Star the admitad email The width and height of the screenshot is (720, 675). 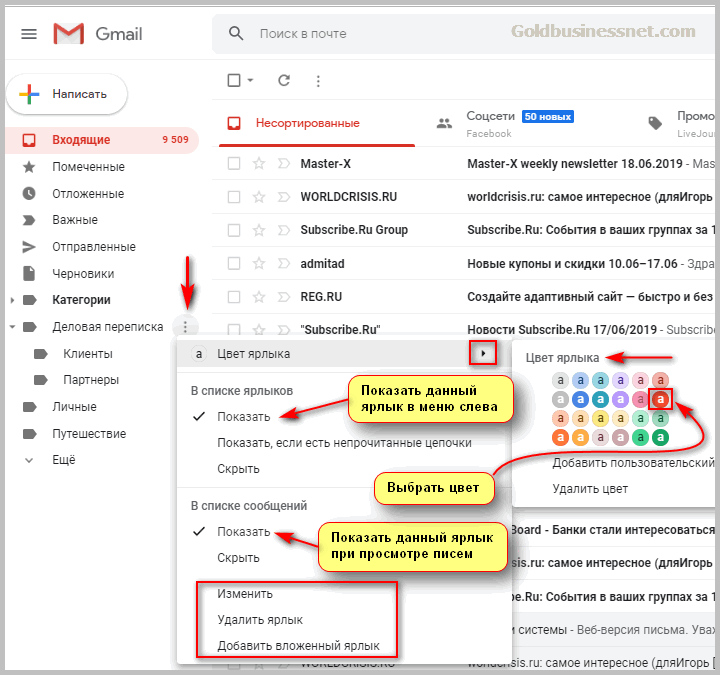(259, 264)
